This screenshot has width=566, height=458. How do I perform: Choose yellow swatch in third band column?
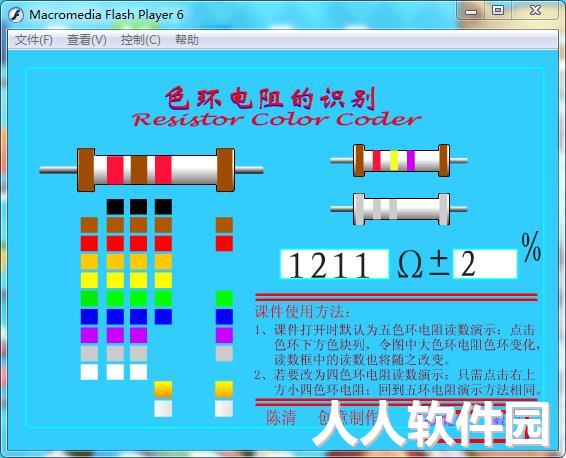[138, 280]
